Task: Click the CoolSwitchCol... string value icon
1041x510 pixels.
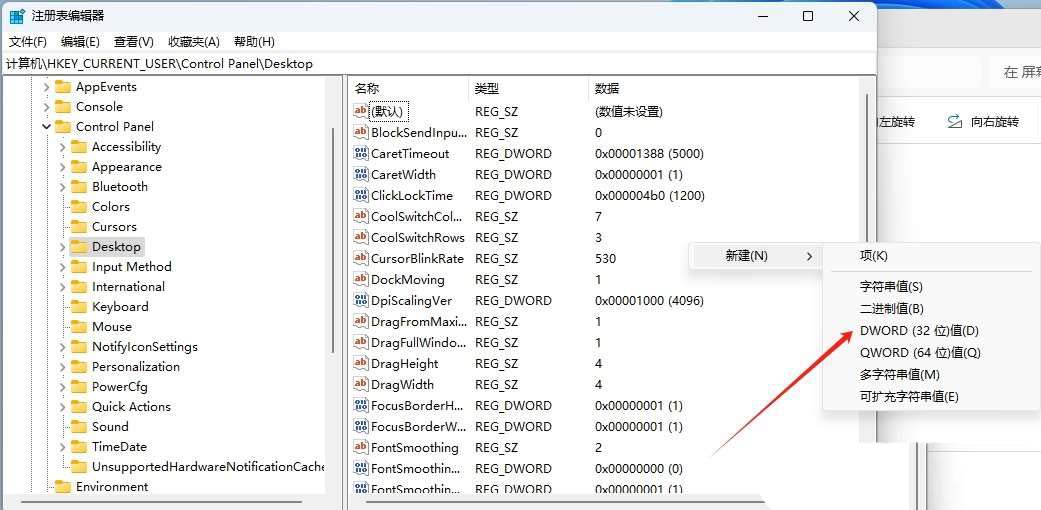Action: pos(360,216)
